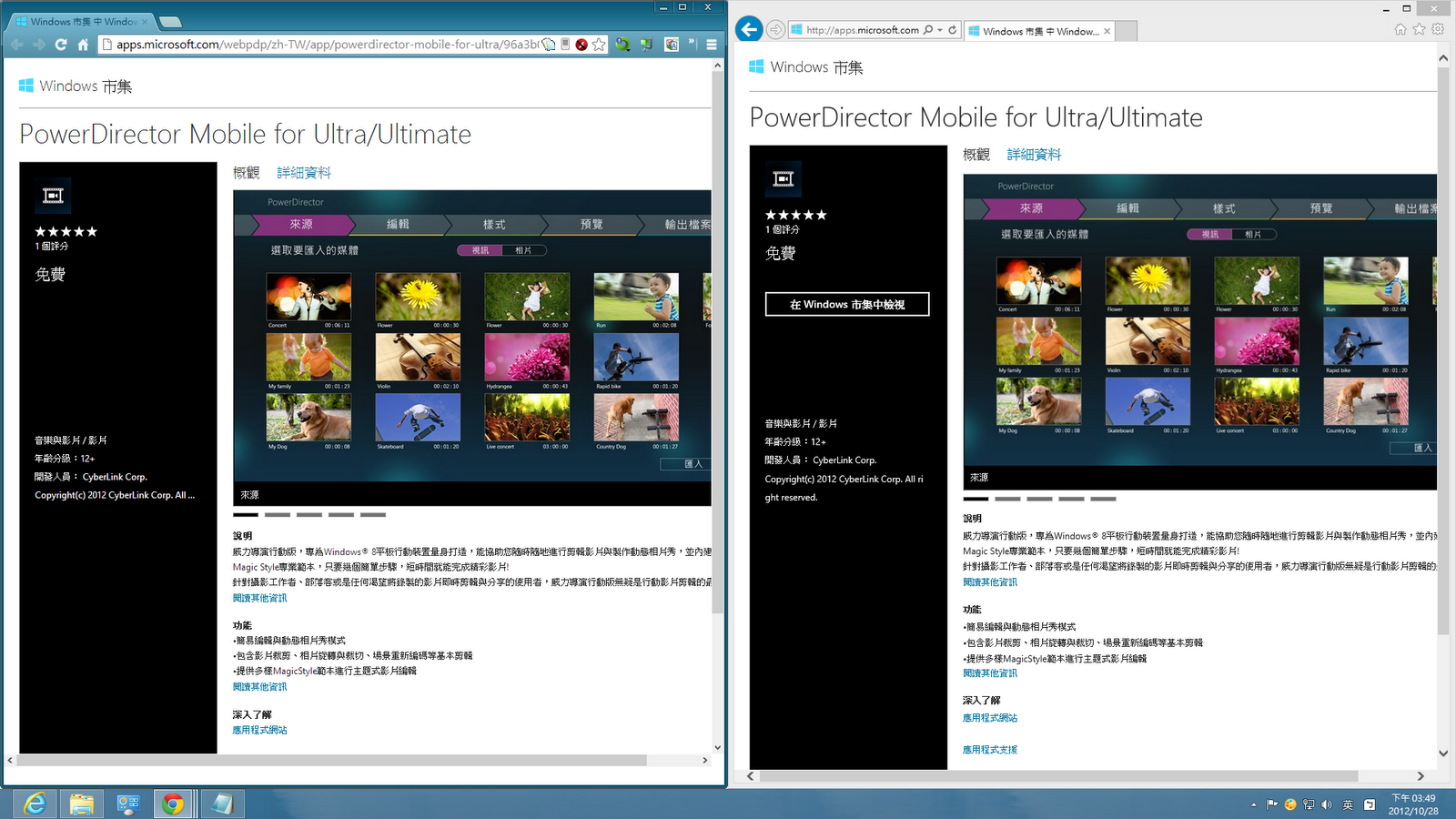Select the 詳細資料 tab in Chrome page

(x=304, y=173)
